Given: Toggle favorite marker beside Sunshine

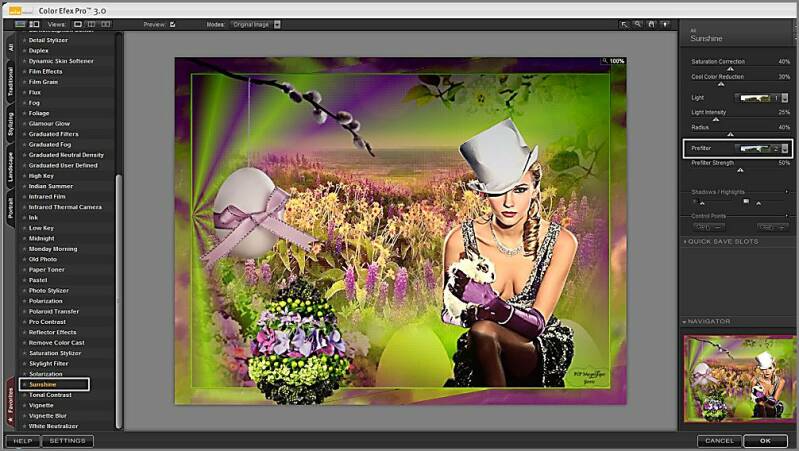Looking at the screenshot, I should (x=24, y=384).
